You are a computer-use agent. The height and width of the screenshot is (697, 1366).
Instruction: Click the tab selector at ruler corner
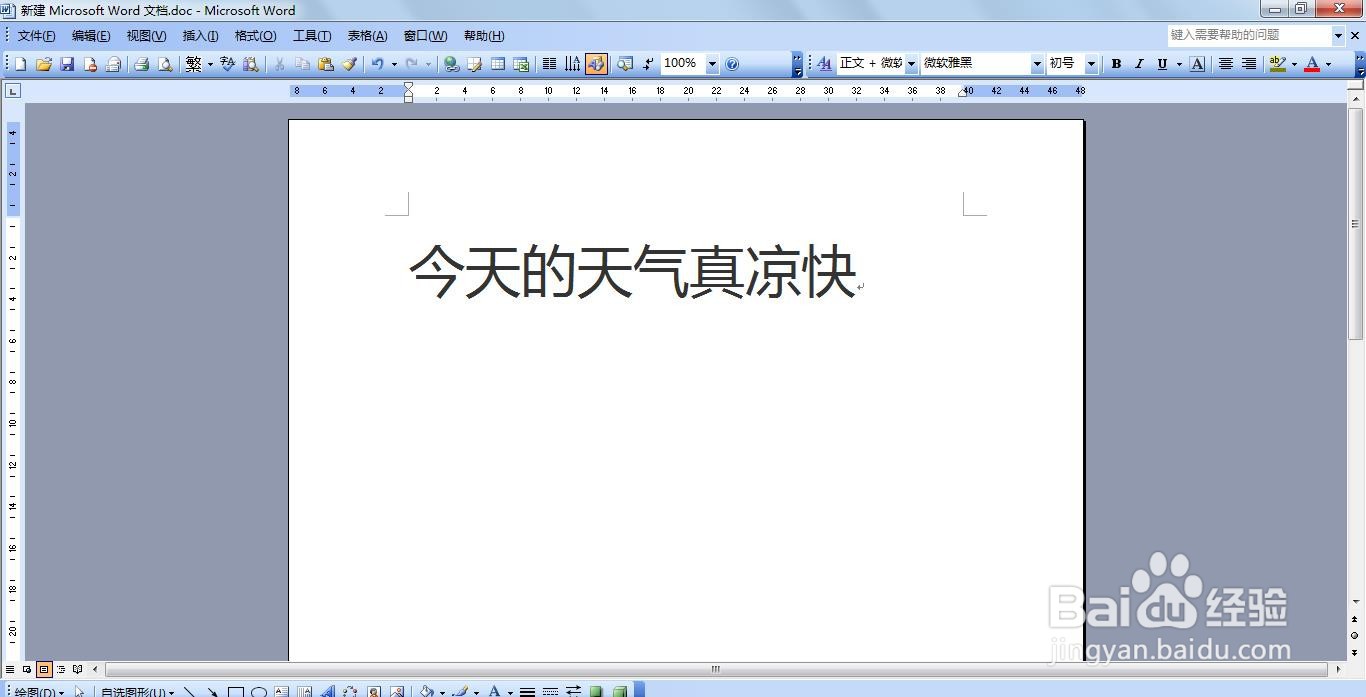coord(12,91)
